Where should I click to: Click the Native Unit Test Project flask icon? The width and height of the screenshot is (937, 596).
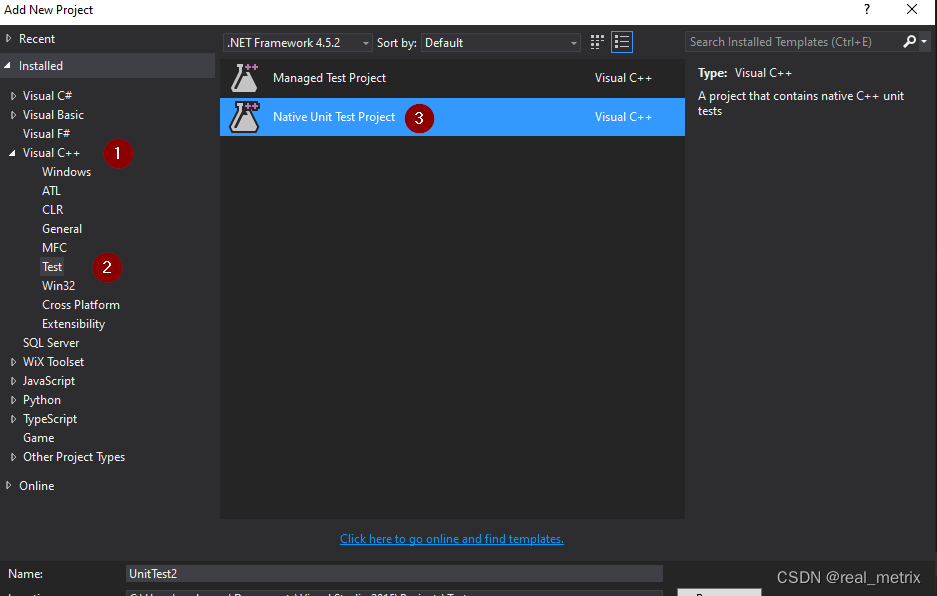pyautogui.click(x=244, y=117)
